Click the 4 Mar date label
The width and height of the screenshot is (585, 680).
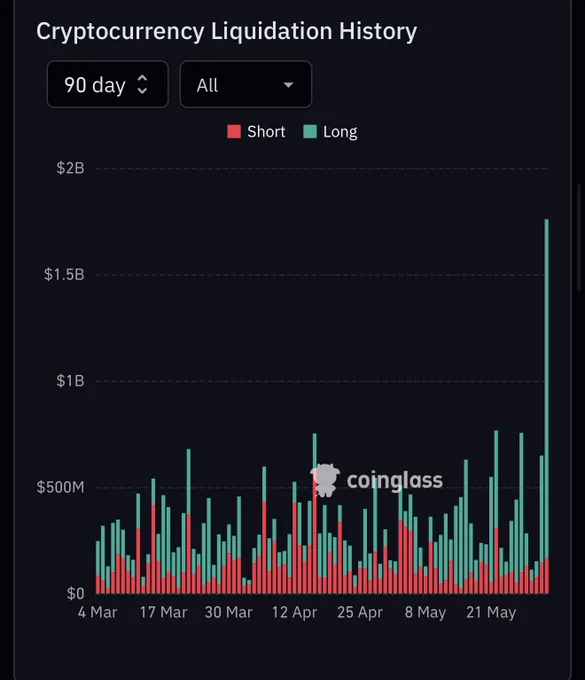coord(98,612)
